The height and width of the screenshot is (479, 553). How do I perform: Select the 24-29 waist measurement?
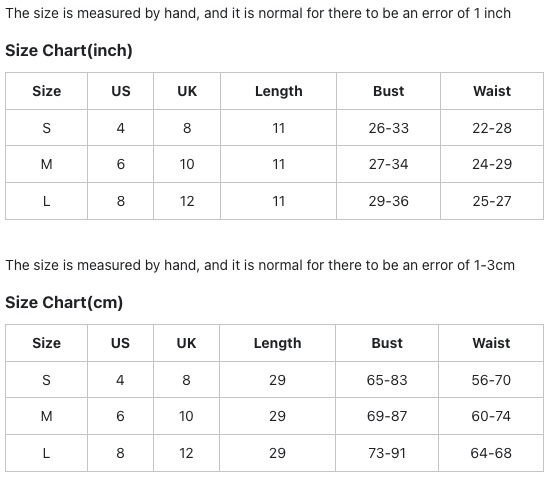(x=492, y=164)
